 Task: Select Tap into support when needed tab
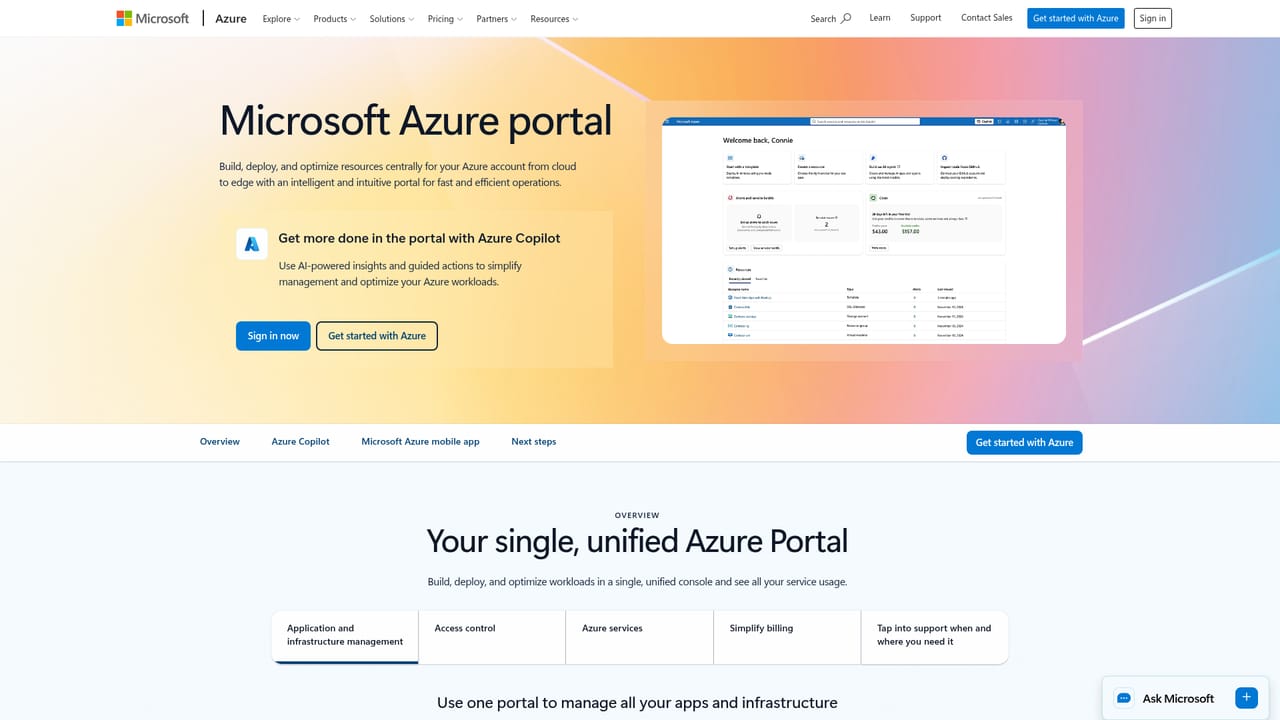pyautogui.click(x=934, y=636)
